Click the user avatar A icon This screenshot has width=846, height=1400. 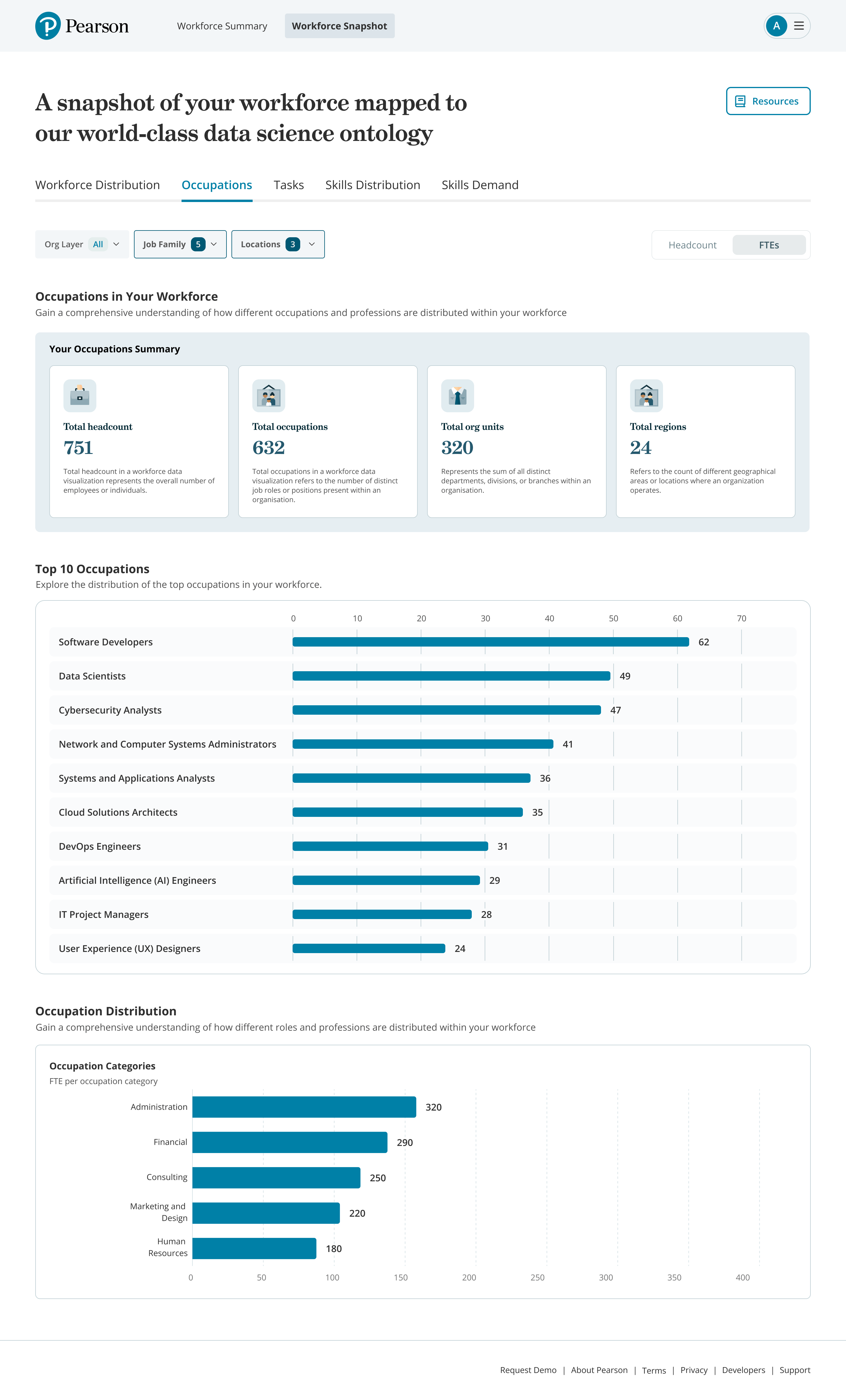pos(776,26)
